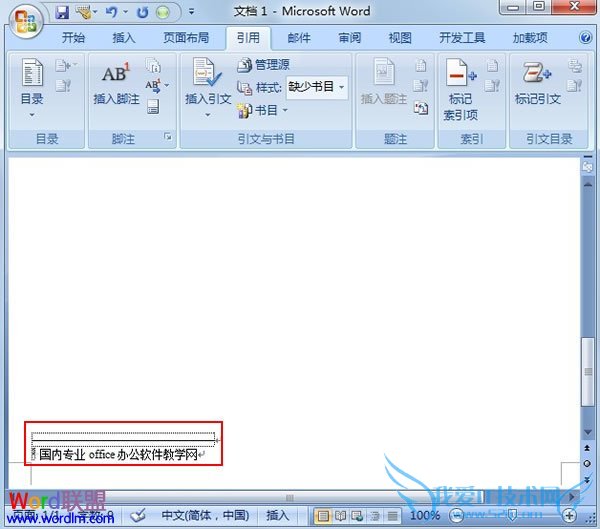The width and height of the screenshot is (600, 529).
Task: Switch to 开发工具 tab
Action: 462,38
